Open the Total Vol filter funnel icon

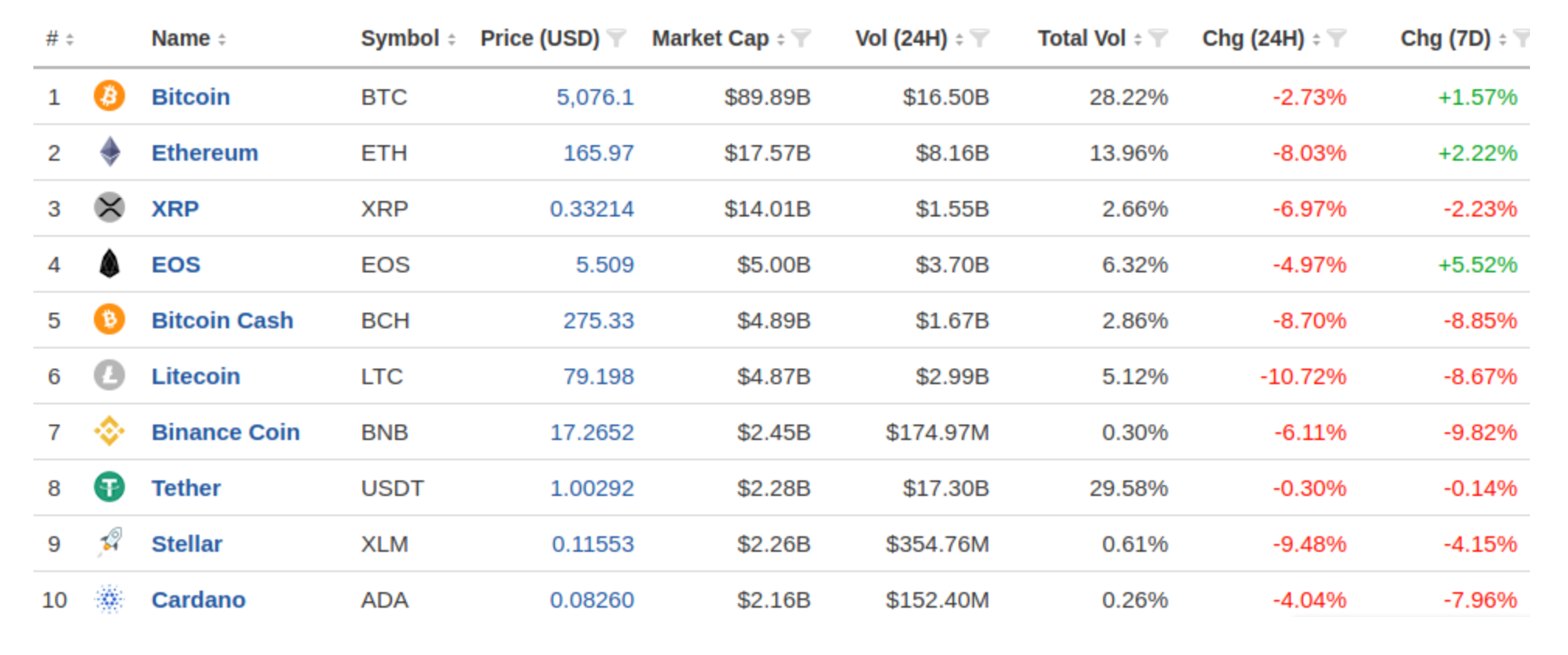(1158, 38)
